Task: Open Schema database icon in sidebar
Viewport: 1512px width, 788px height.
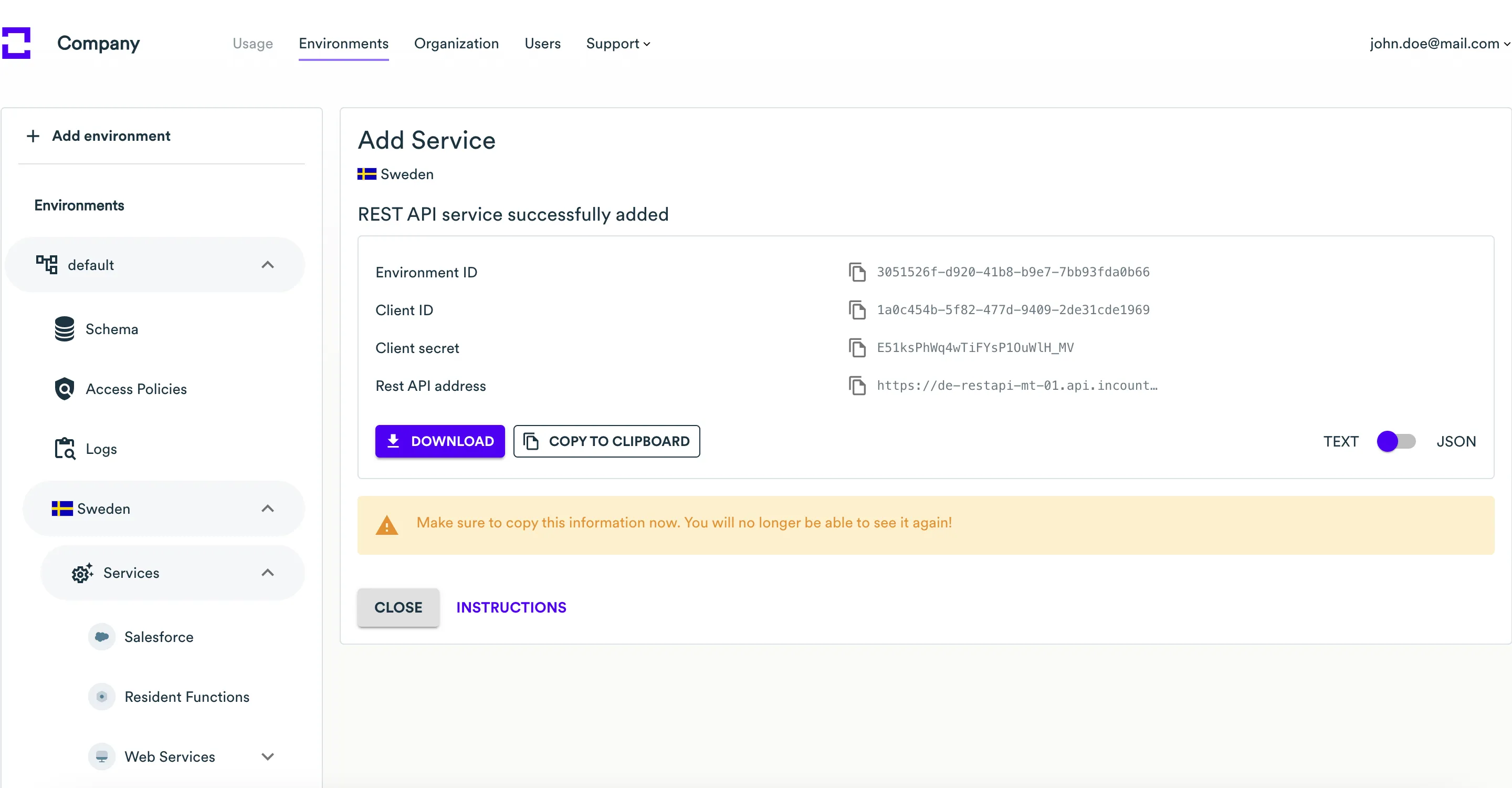Action: 65,329
